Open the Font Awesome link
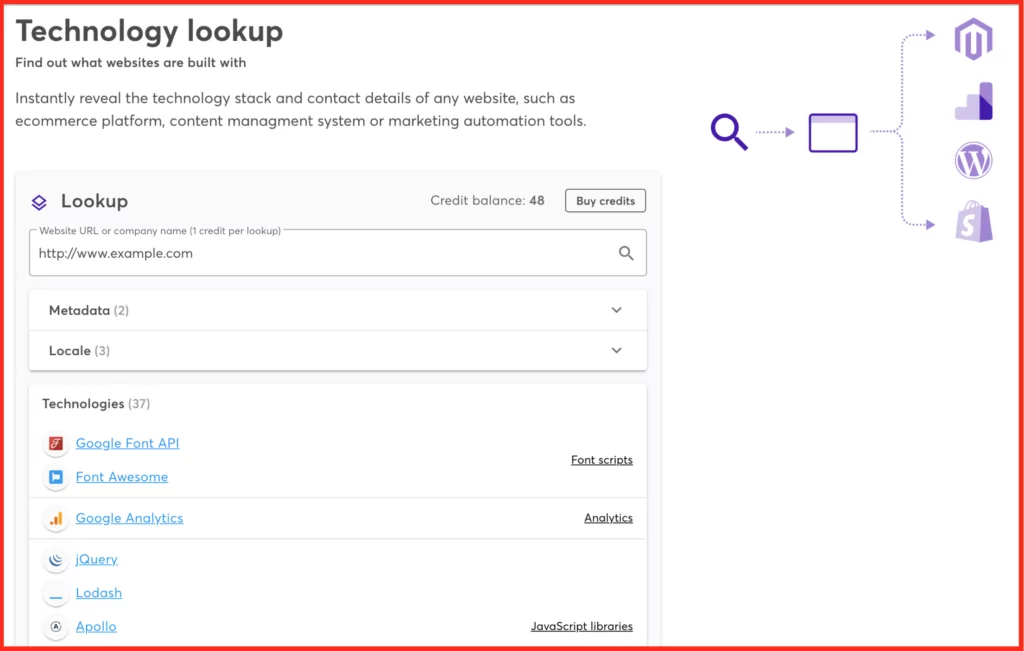Screen dimensions: 1024x651 pyautogui.click(x=122, y=477)
